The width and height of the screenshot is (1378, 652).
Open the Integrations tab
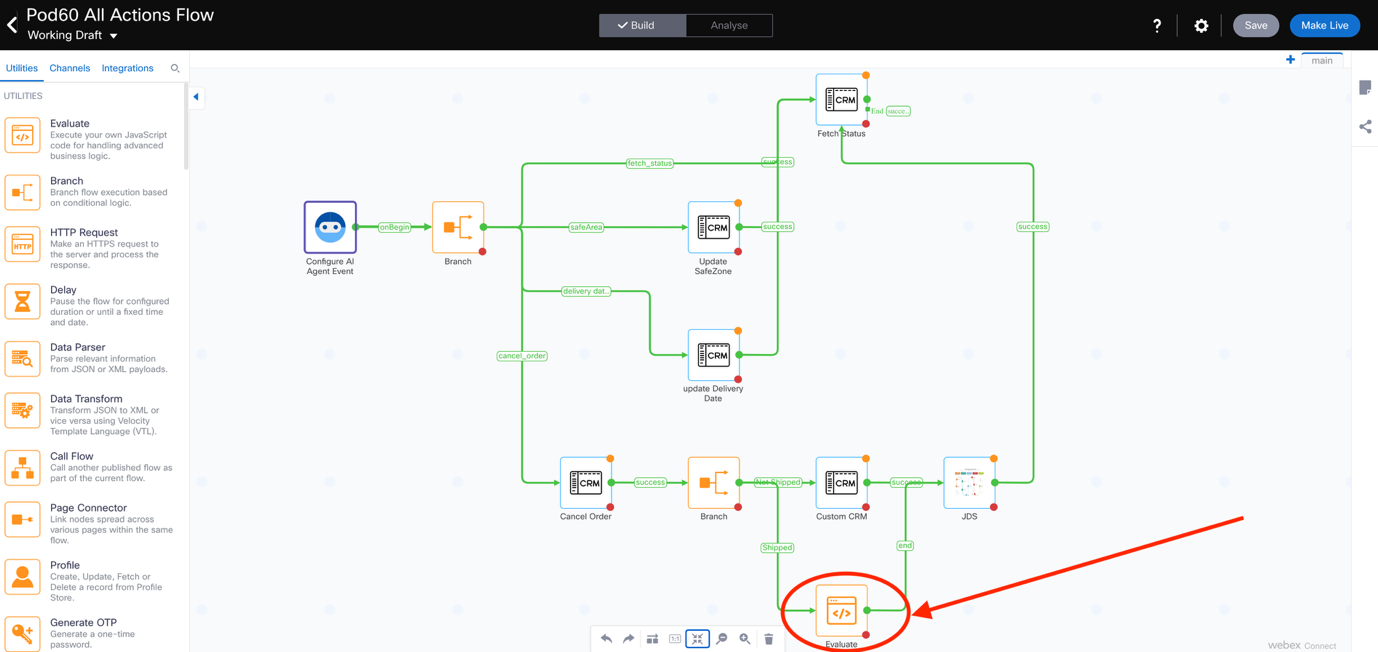point(127,68)
